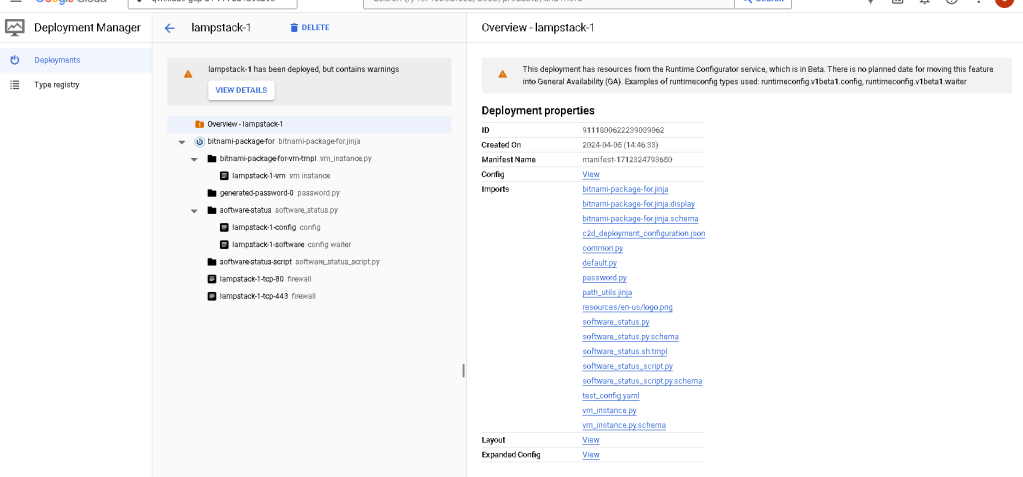Open bitnami-package-for.jinja import link
The height and width of the screenshot is (477, 1023).
tap(625, 189)
